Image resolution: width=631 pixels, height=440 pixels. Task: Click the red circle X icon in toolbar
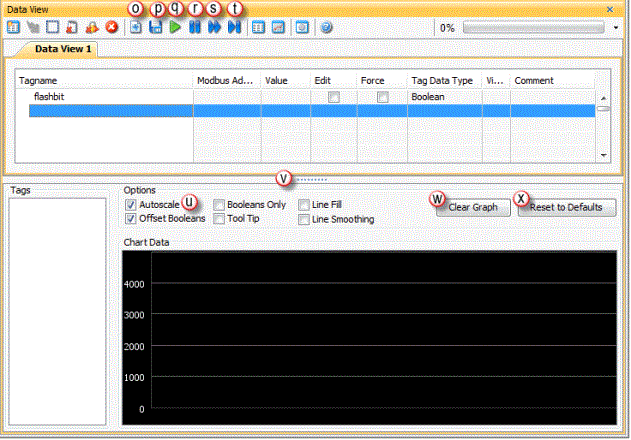click(112, 28)
